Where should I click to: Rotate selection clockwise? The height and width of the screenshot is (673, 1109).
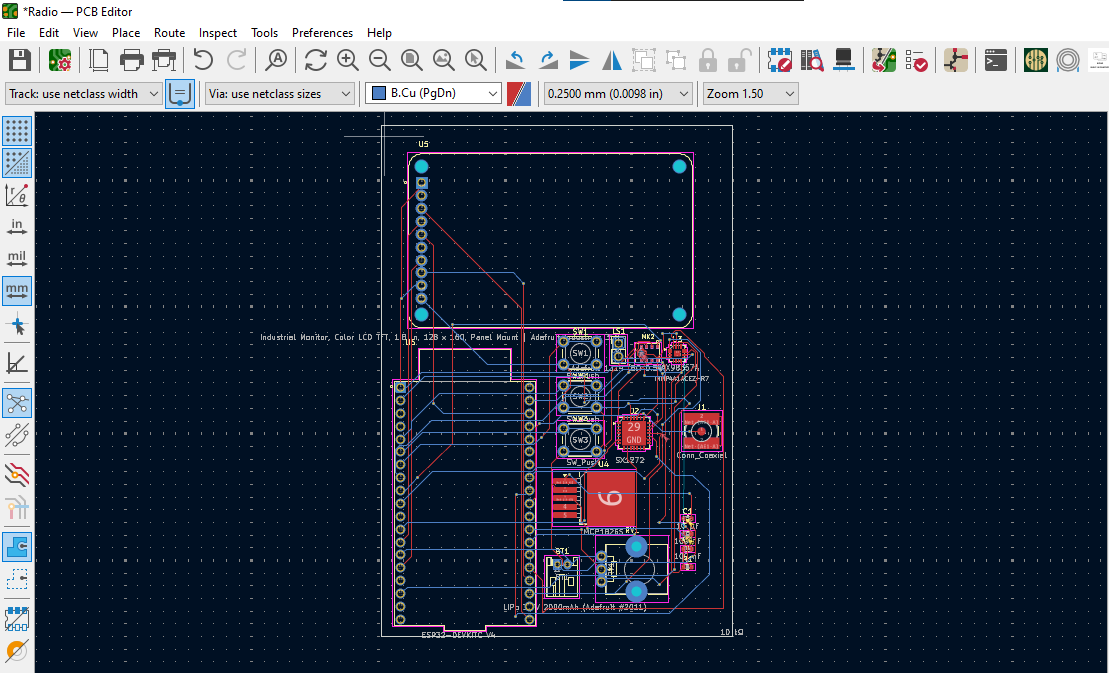[x=548, y=60]
